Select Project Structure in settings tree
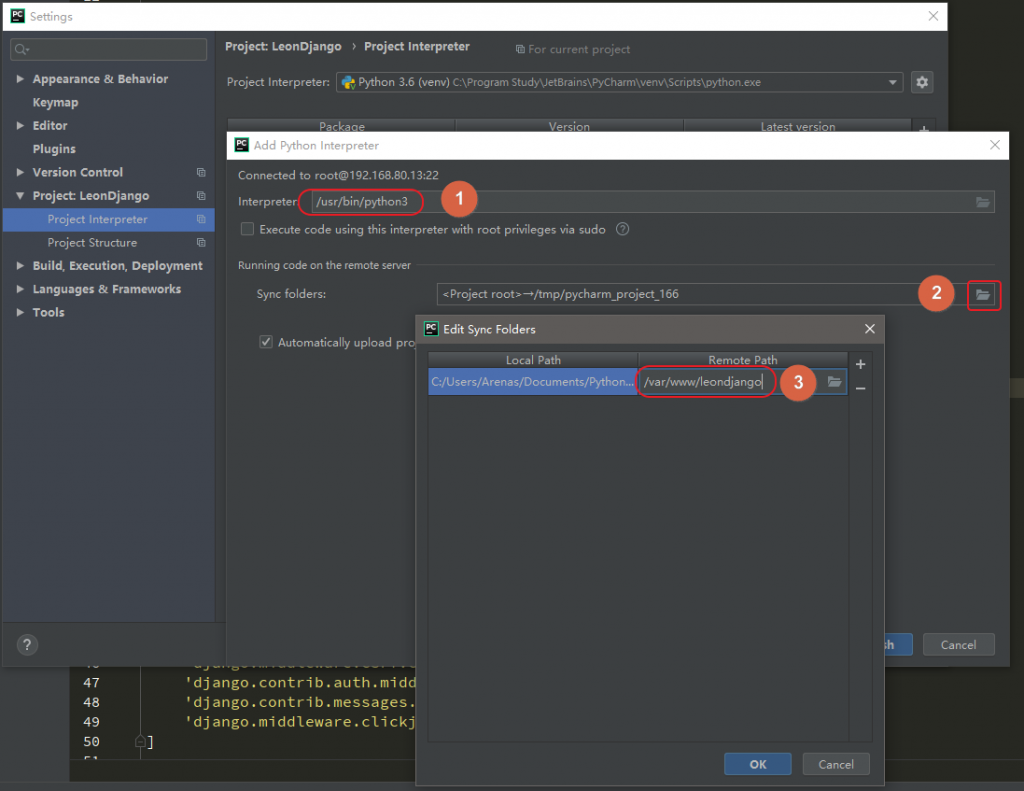Screen dimensions: 1024x791 (x=92, y=243)
